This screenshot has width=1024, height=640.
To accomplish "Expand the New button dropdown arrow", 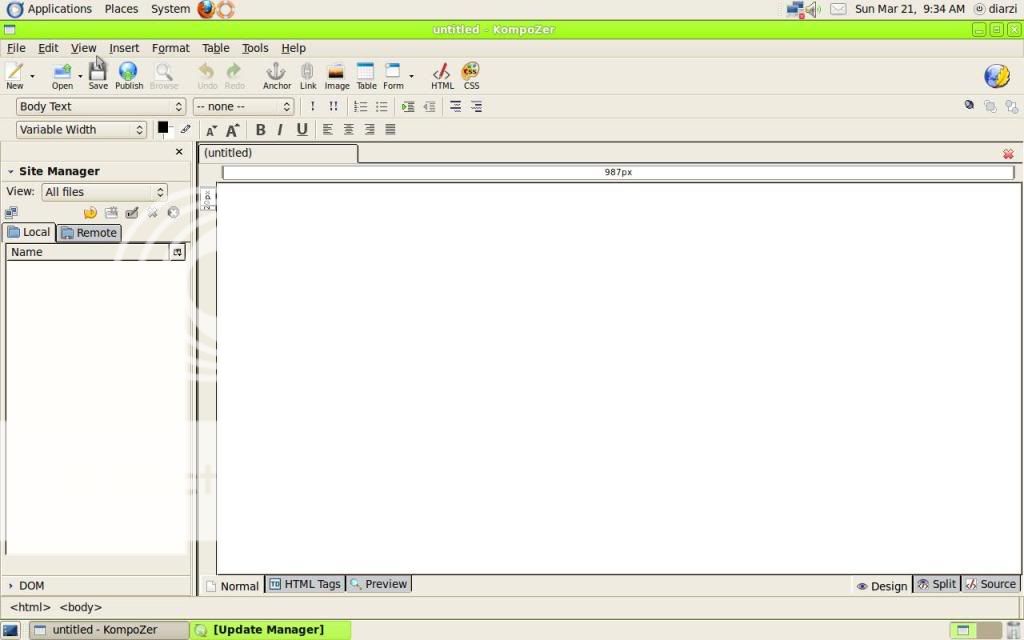I will (x=32, y=76).
